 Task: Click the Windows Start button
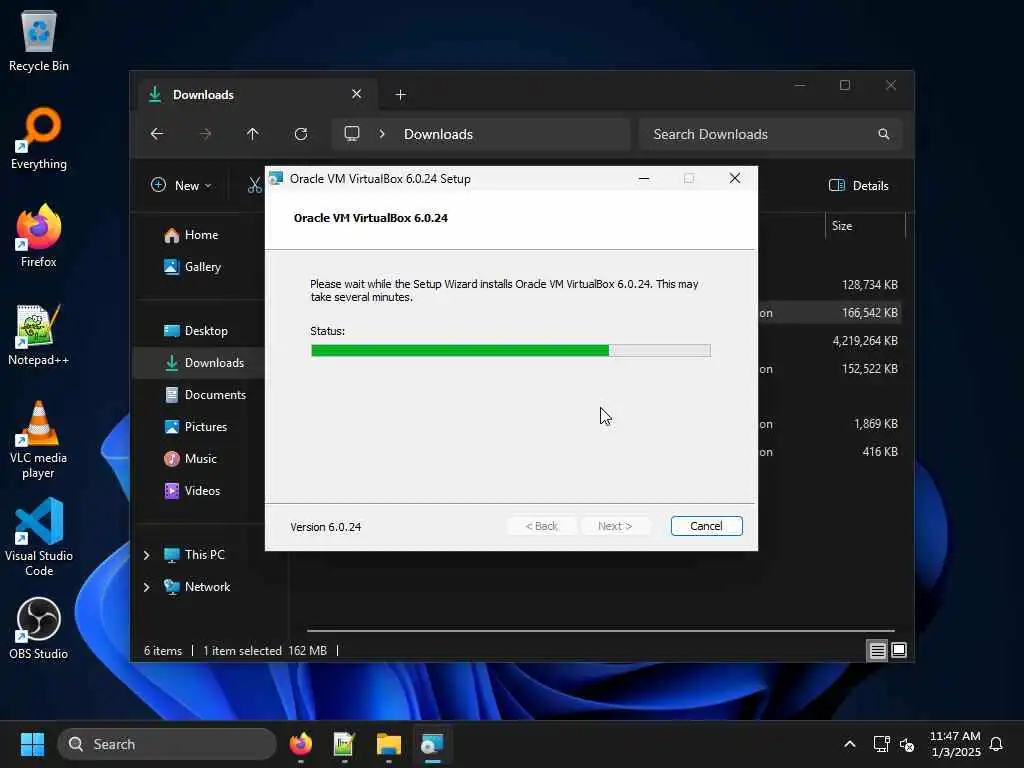32,744
